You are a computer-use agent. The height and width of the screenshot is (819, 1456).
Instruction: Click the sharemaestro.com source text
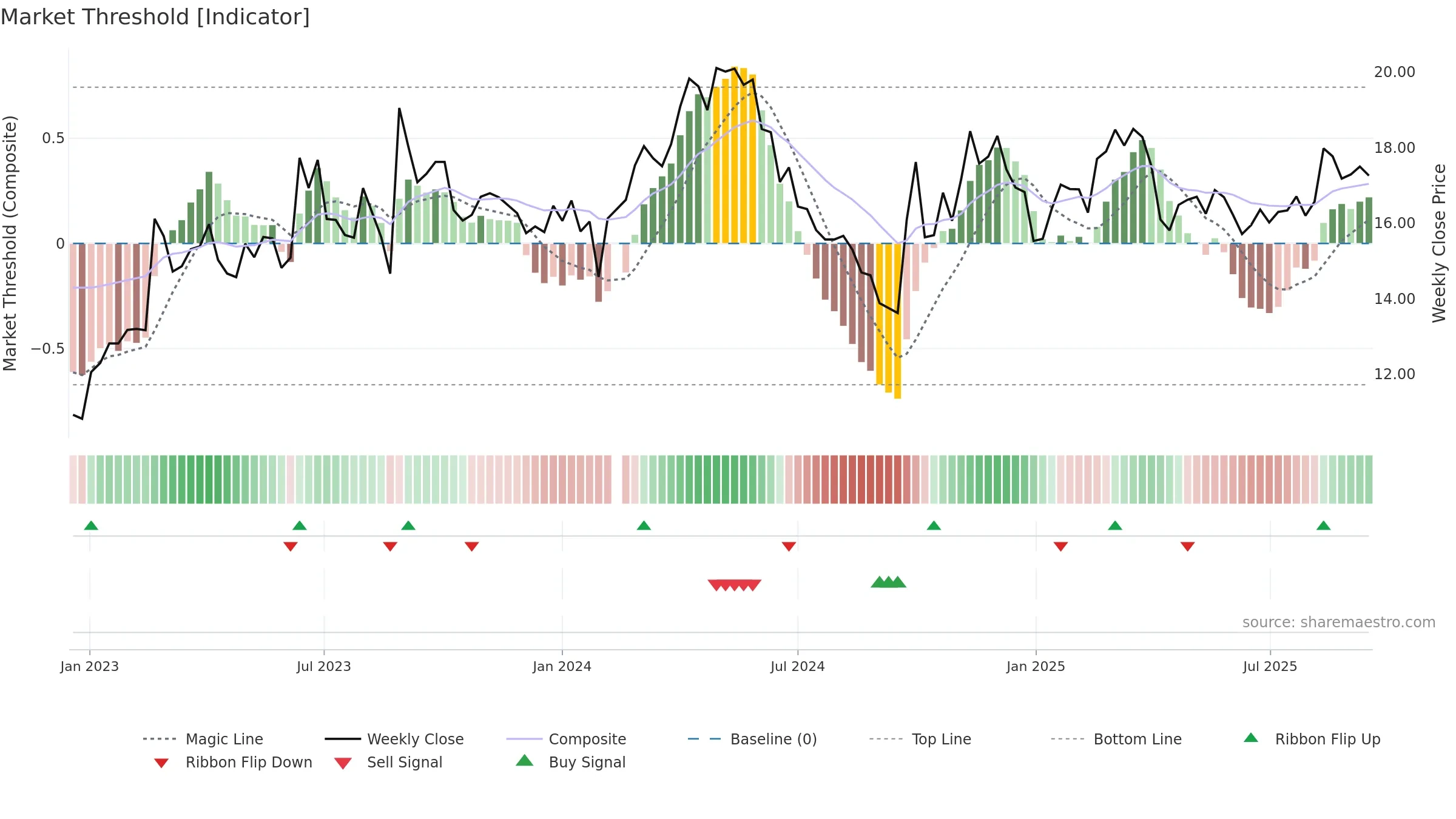pyautogui.click(x=1339, y=622)
